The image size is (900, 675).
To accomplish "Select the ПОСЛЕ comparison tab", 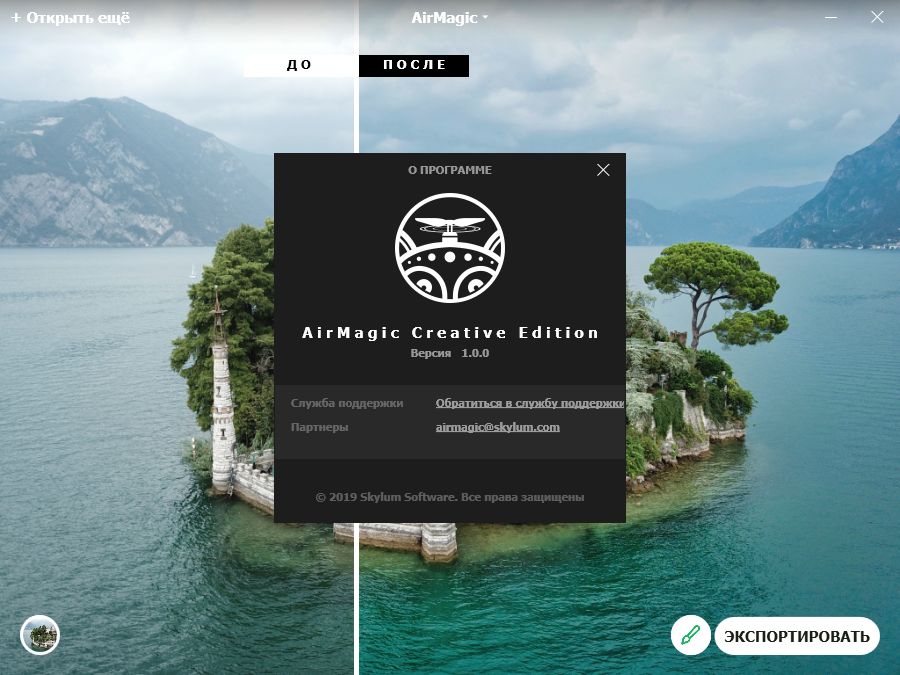I will click(x=414, y=65).
